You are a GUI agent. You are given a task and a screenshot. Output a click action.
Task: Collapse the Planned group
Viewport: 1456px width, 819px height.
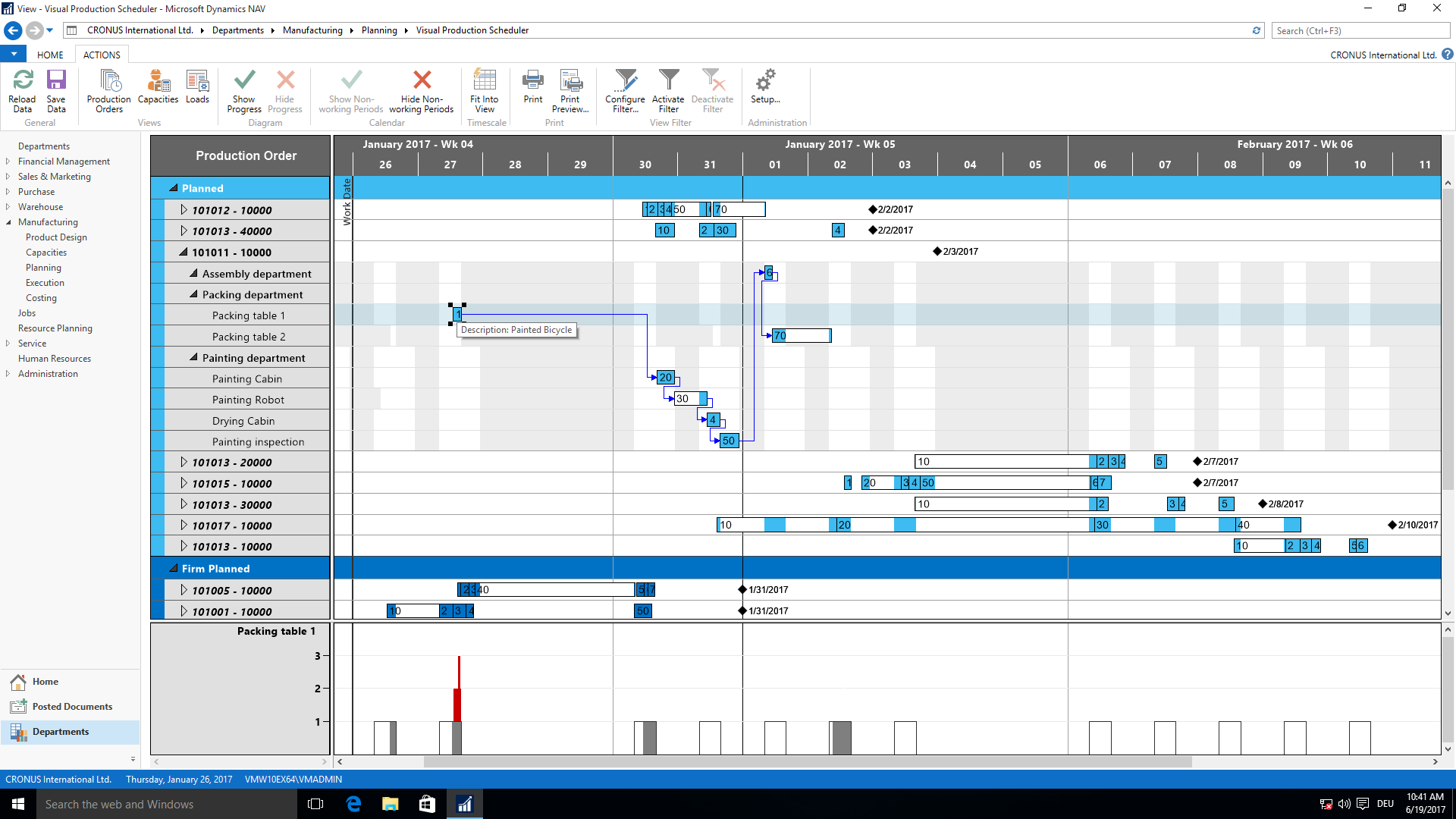174,187
